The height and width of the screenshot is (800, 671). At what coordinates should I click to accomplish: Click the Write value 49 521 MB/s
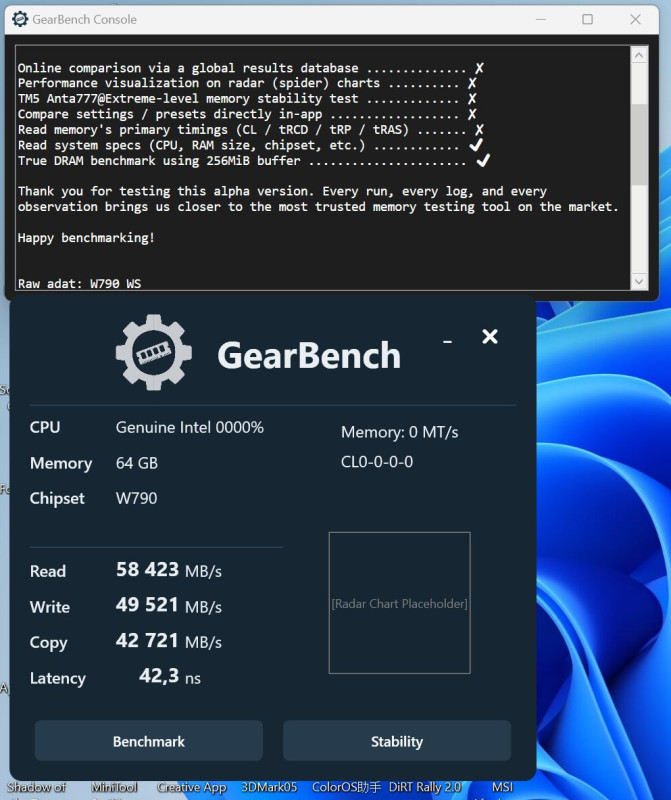(169, 606)
